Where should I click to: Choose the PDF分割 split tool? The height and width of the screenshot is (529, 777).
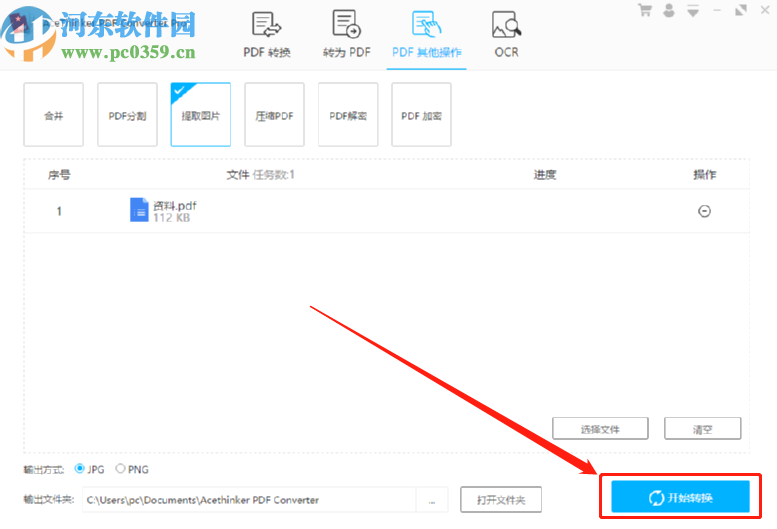point(127,114)
